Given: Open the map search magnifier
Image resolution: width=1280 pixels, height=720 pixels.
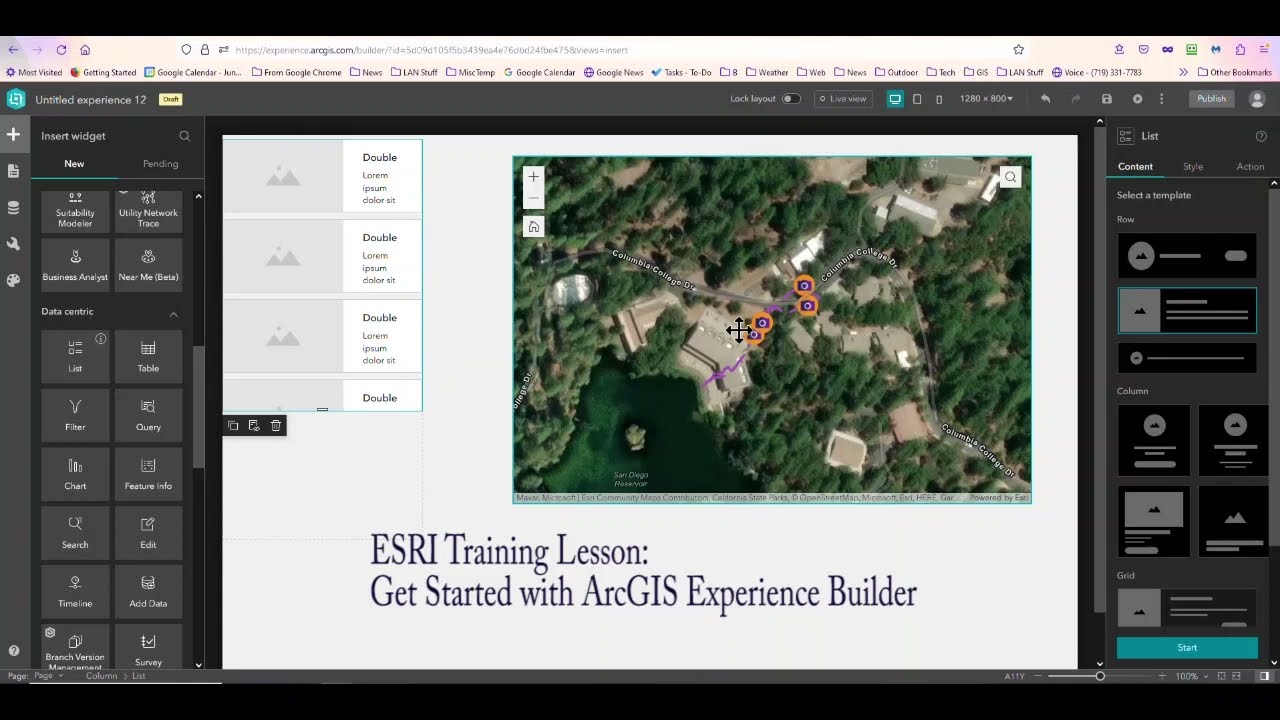Looking at the screenshot, I should (1010, 177).
